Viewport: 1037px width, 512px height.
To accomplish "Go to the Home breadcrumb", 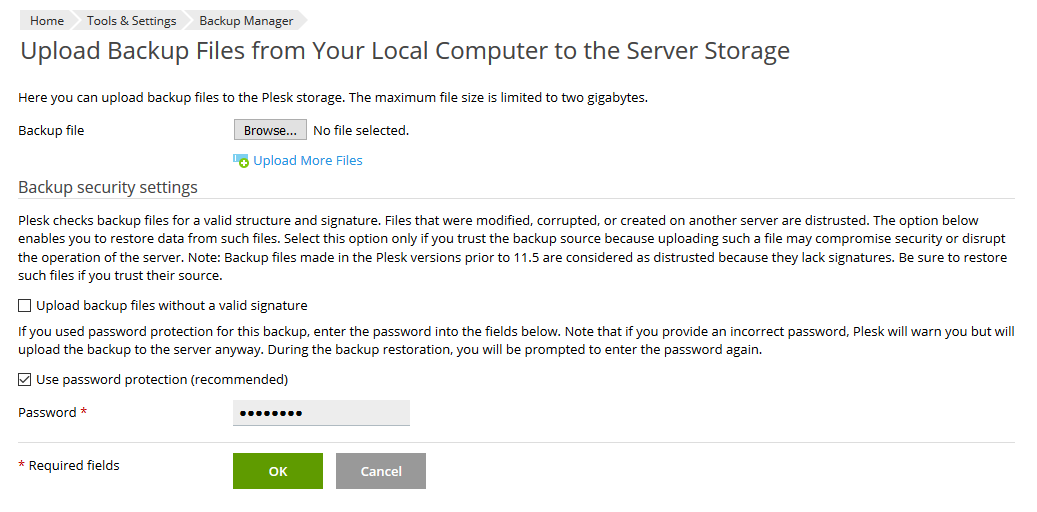I will click(47, 20).
